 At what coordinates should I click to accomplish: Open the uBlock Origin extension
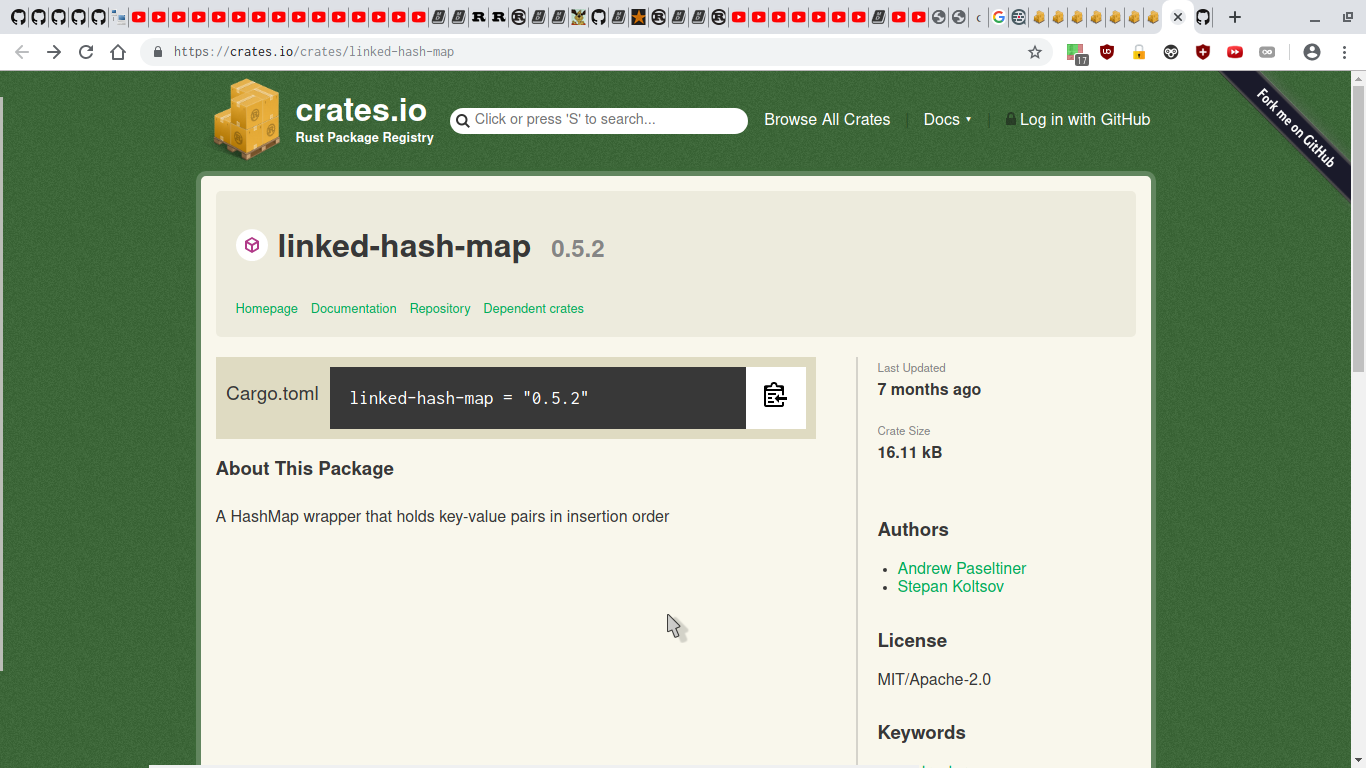pyautogui.click(x=1107, y=52)
